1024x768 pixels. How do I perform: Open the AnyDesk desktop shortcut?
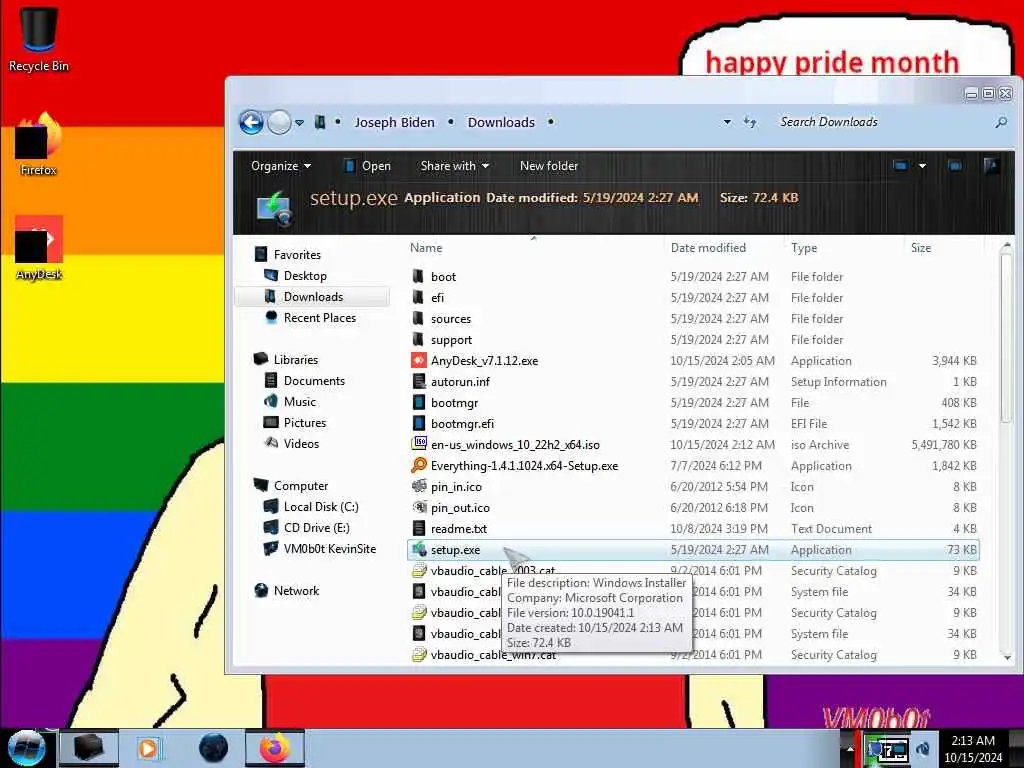pyautogui.click(x=39, y=248)
